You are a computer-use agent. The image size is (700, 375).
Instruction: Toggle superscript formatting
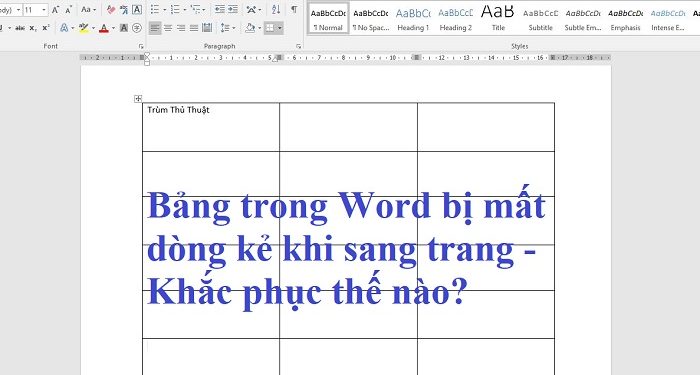[46, 28]
